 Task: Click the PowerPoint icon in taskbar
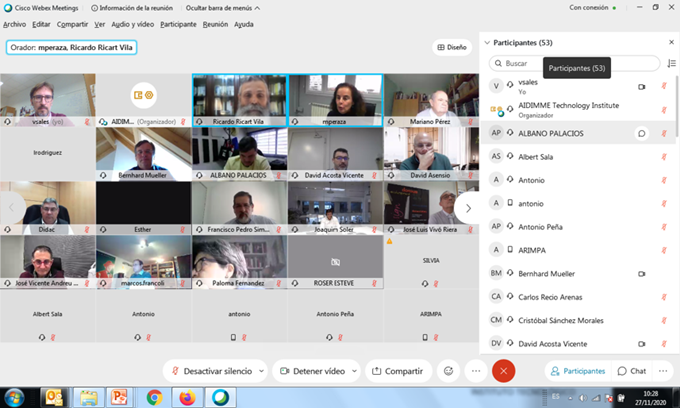tap(121, 397)
